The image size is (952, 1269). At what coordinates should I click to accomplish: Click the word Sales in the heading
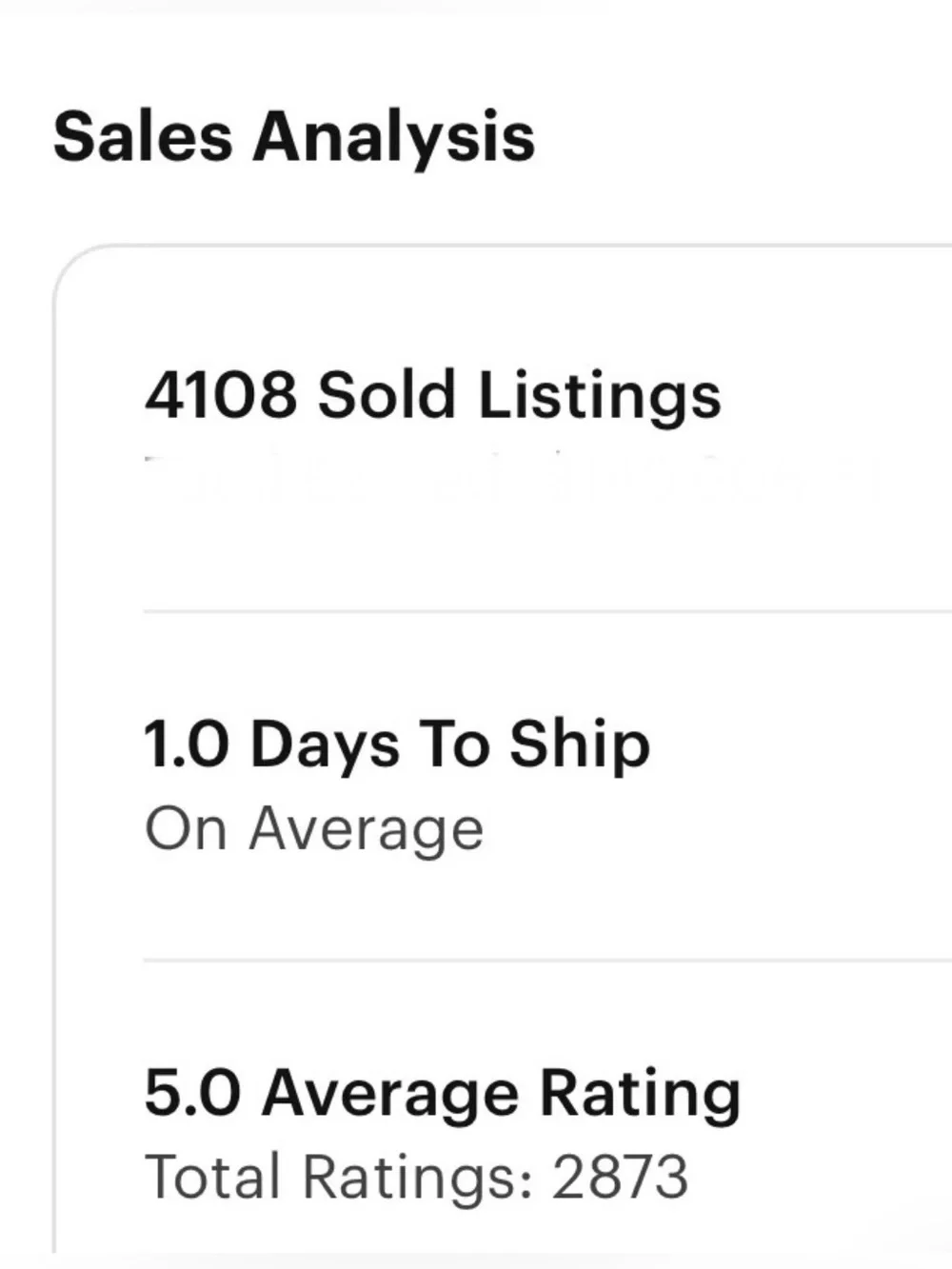[143, 135]
